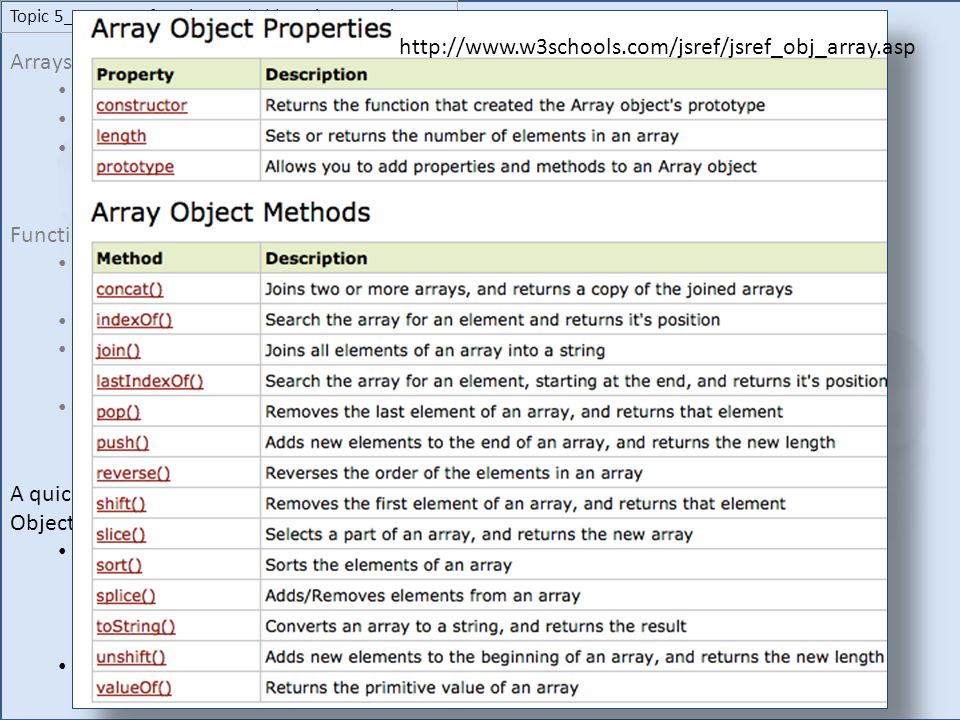Click 'Selects a part of an array' description
960x720 pixels.
[479, 534]
